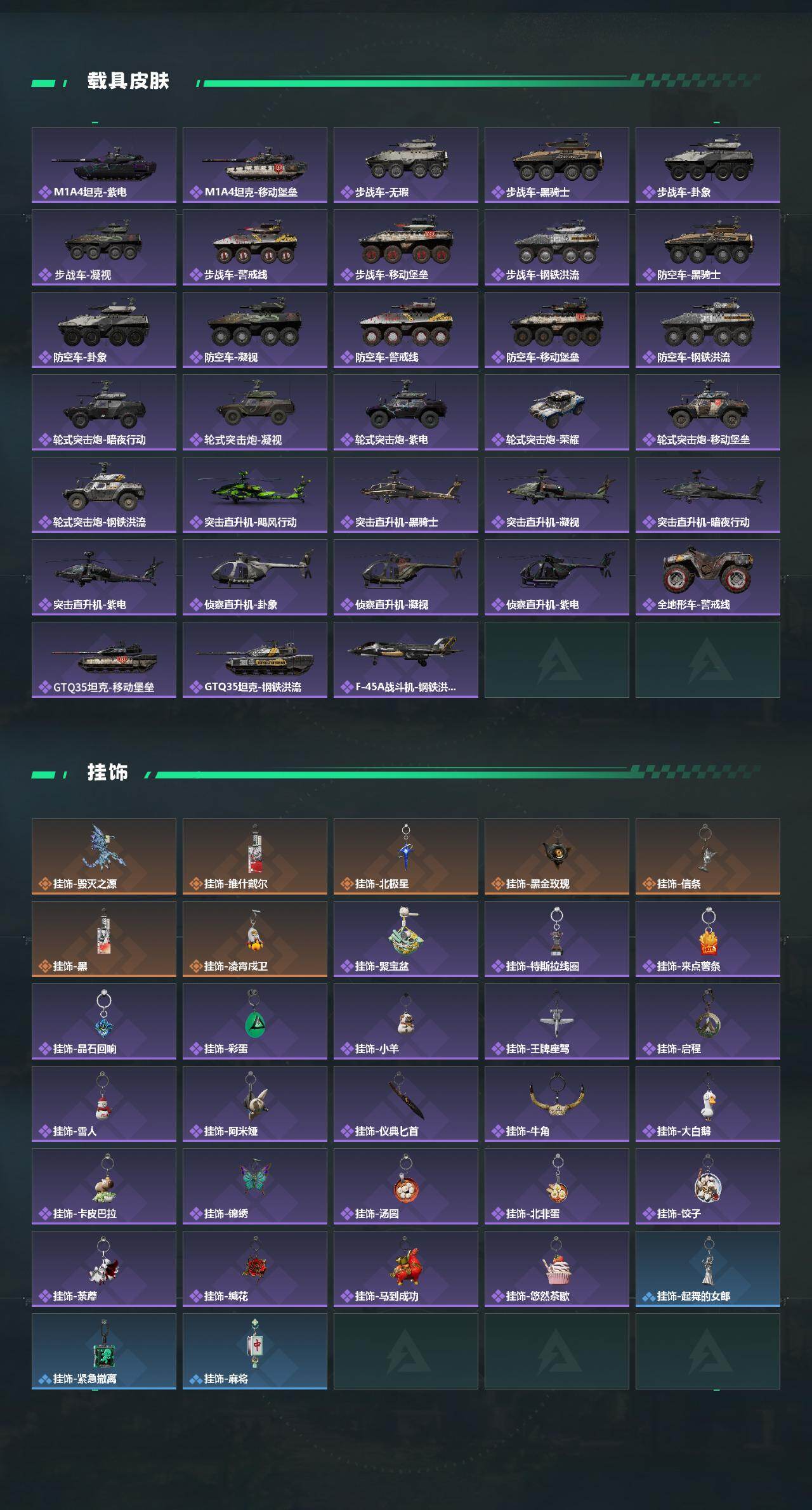Click the 挂饰-大白鹅 goose charm

coord(708,1104)
